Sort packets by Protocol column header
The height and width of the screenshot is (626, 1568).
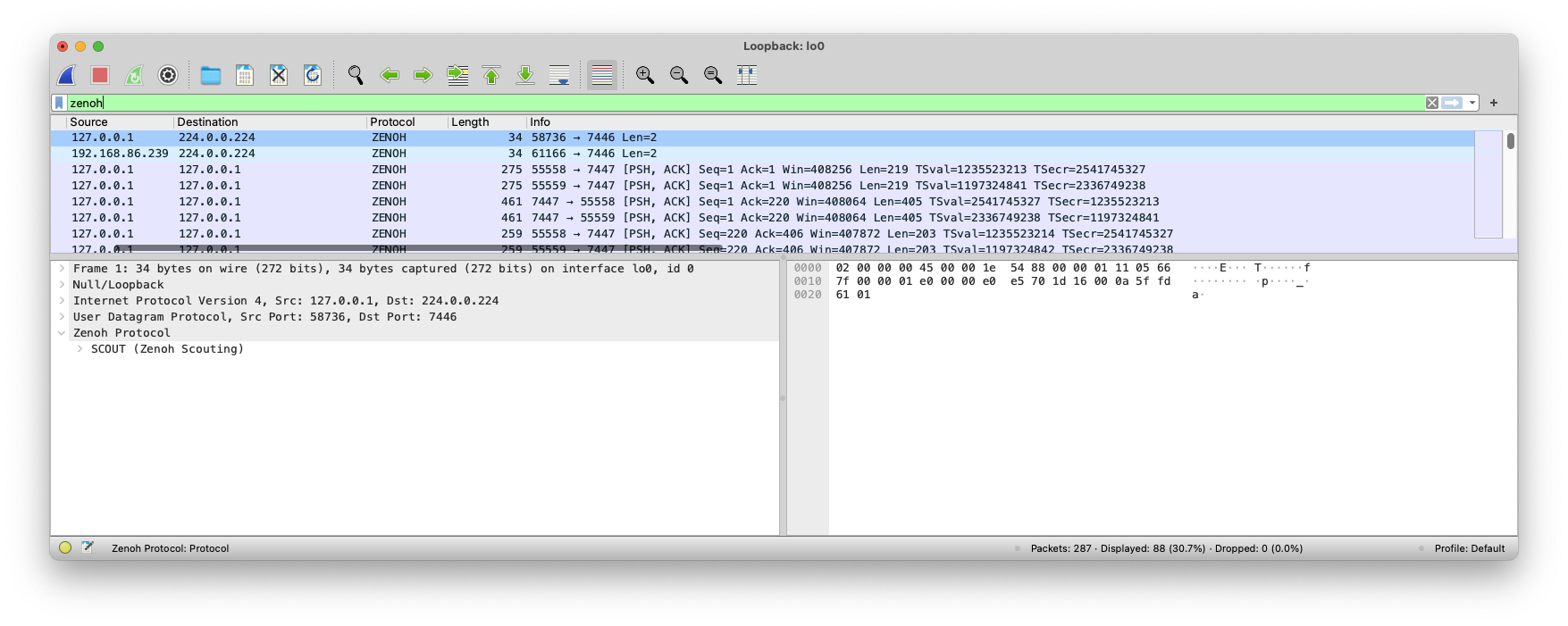tap(392, 122)
